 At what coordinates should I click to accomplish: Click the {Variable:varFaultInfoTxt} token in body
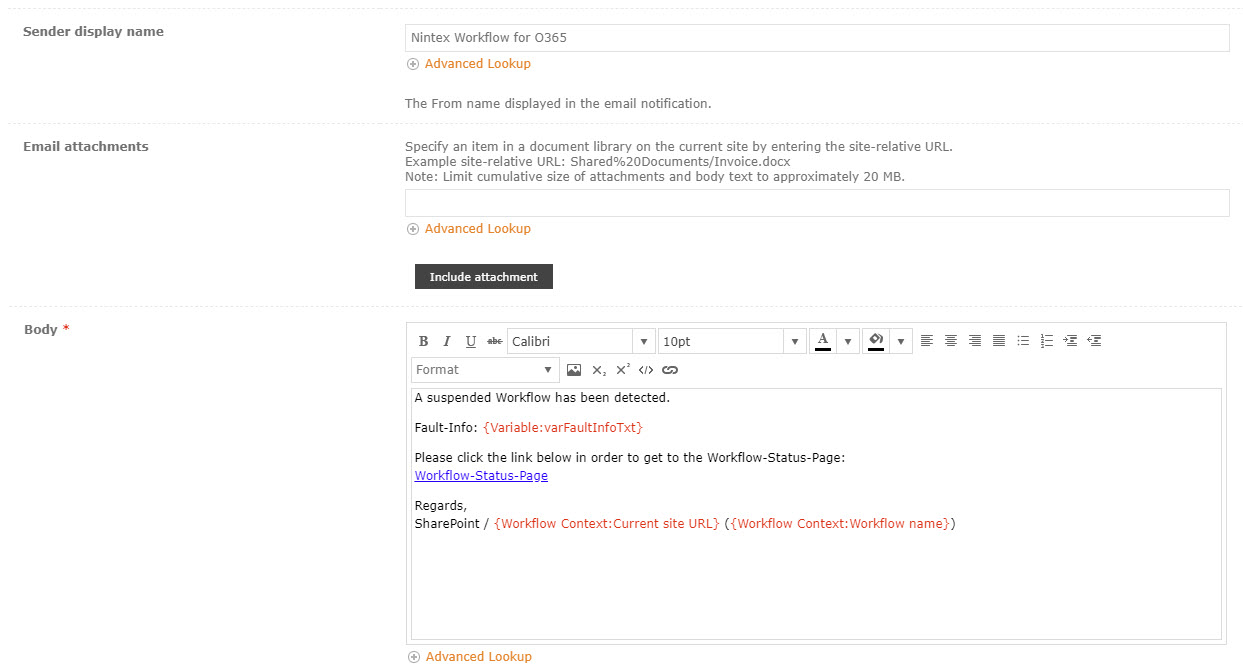click(563, 428)
